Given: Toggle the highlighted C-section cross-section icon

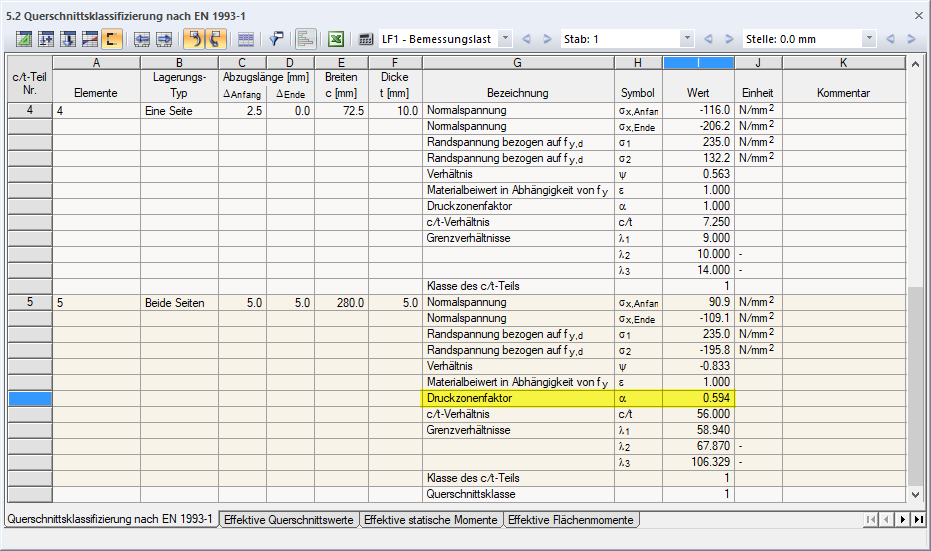Looking at the screenshot, I should click(112, 39).
